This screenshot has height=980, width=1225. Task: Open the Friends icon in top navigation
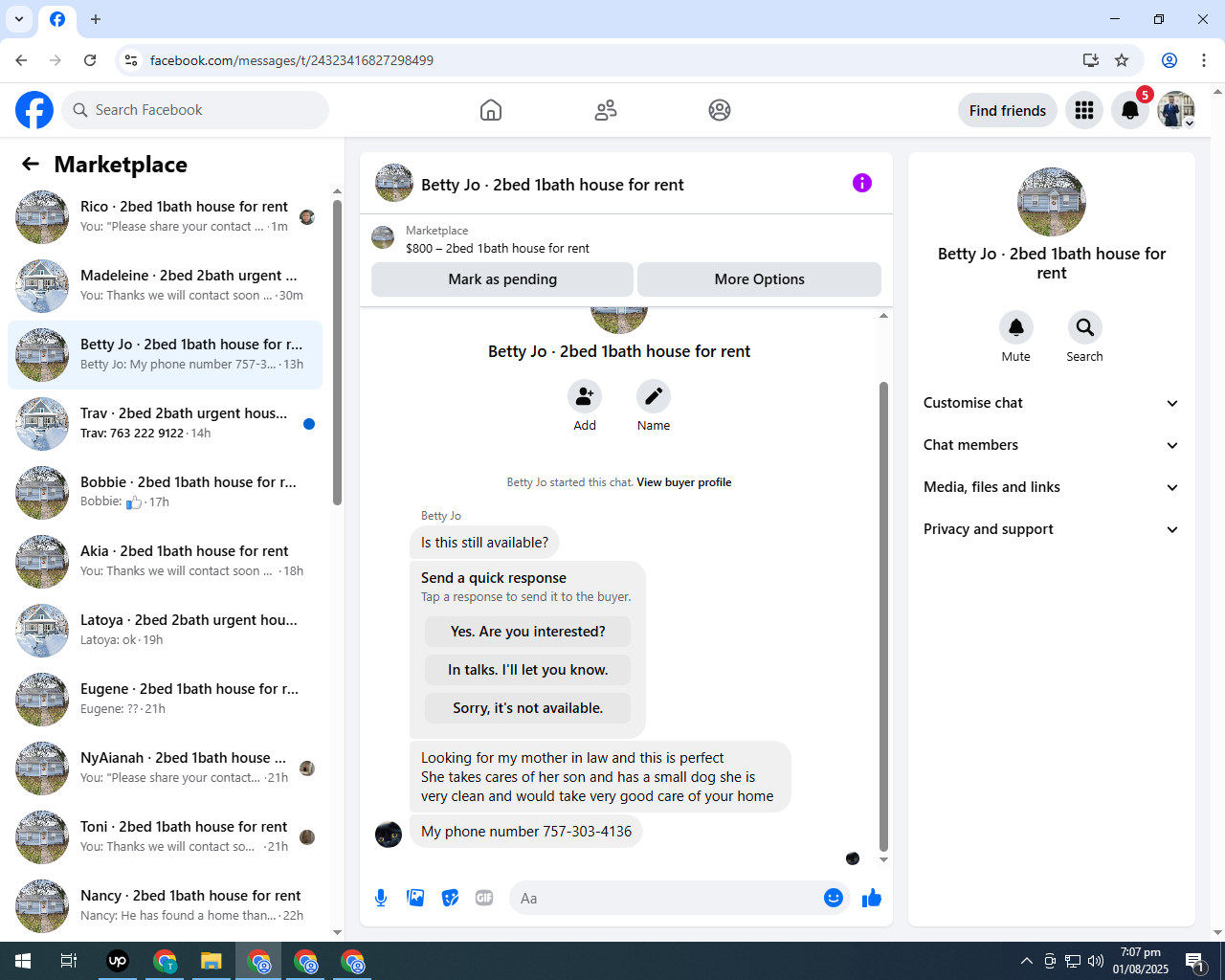coord(606,110)
